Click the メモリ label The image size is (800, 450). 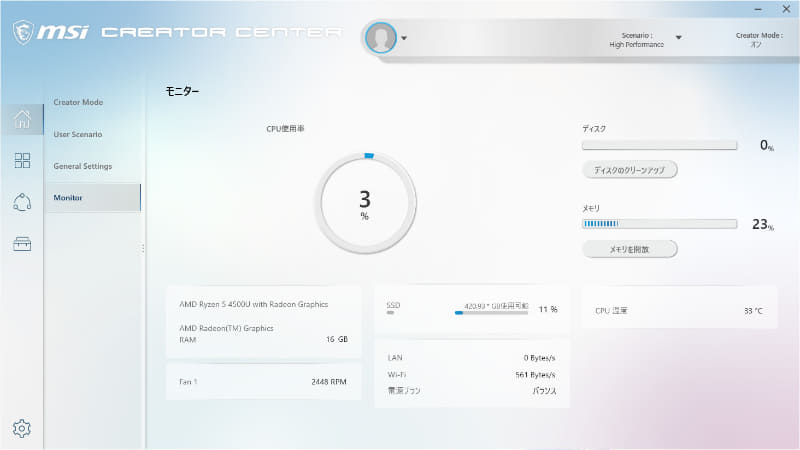[591, 208]
